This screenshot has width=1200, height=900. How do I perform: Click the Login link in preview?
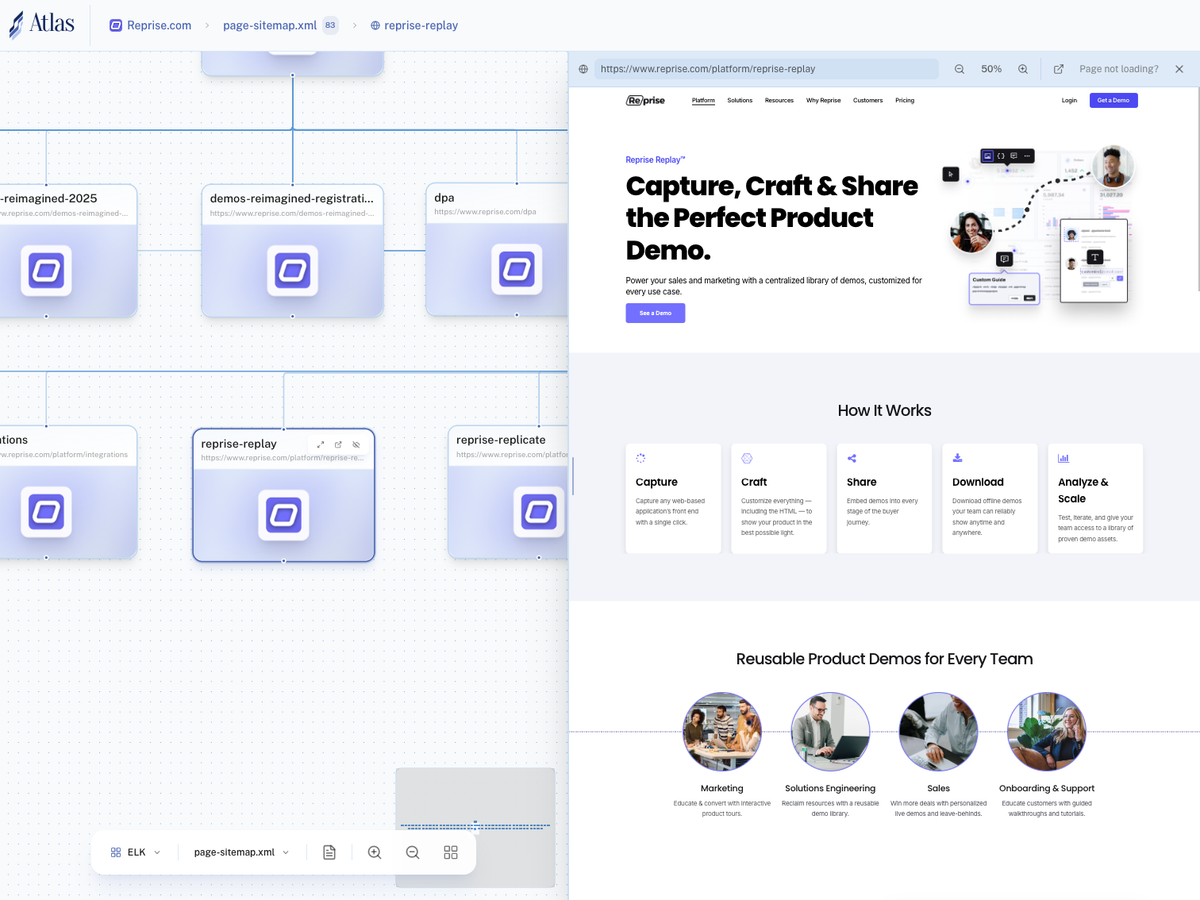point(1069,100)
